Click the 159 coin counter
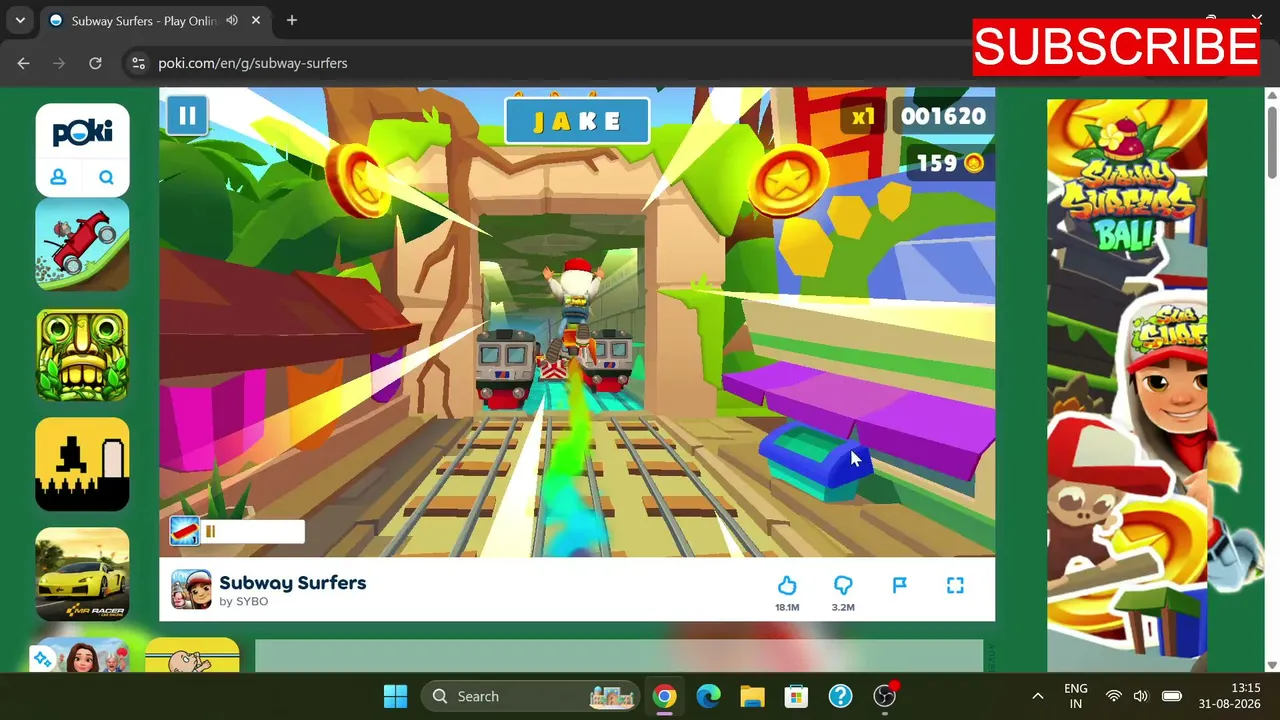The width and height of the screenshot is (1280, 720). point(950,163)
